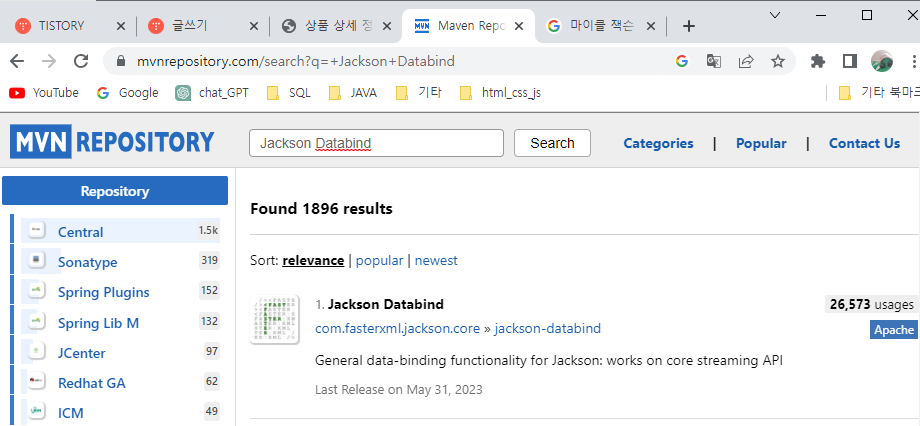
Task: Click the JCenter repository icon
Action: (x=37, y=351)
